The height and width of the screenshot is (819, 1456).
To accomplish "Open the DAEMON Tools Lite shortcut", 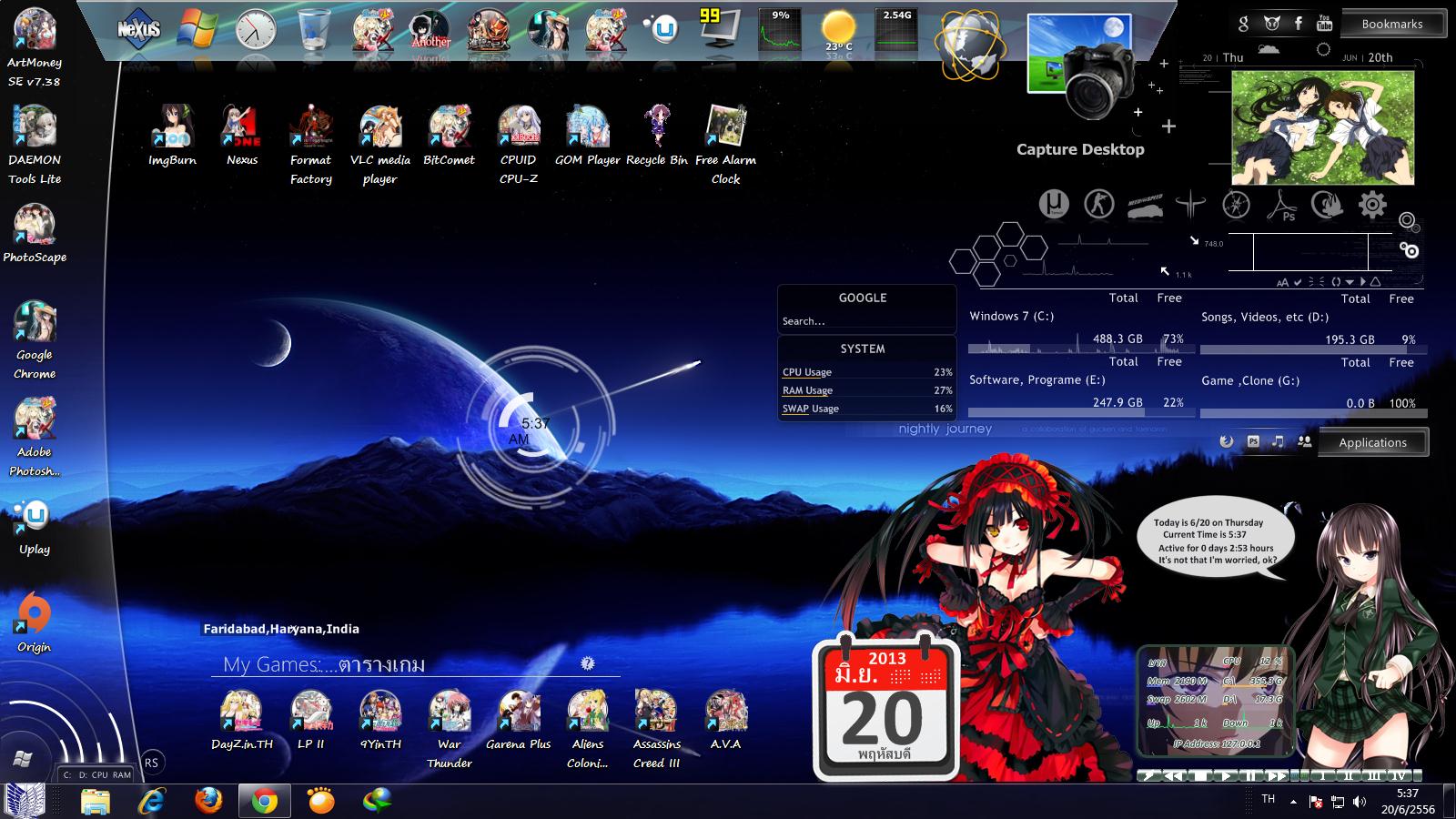I will coord(35,145).
